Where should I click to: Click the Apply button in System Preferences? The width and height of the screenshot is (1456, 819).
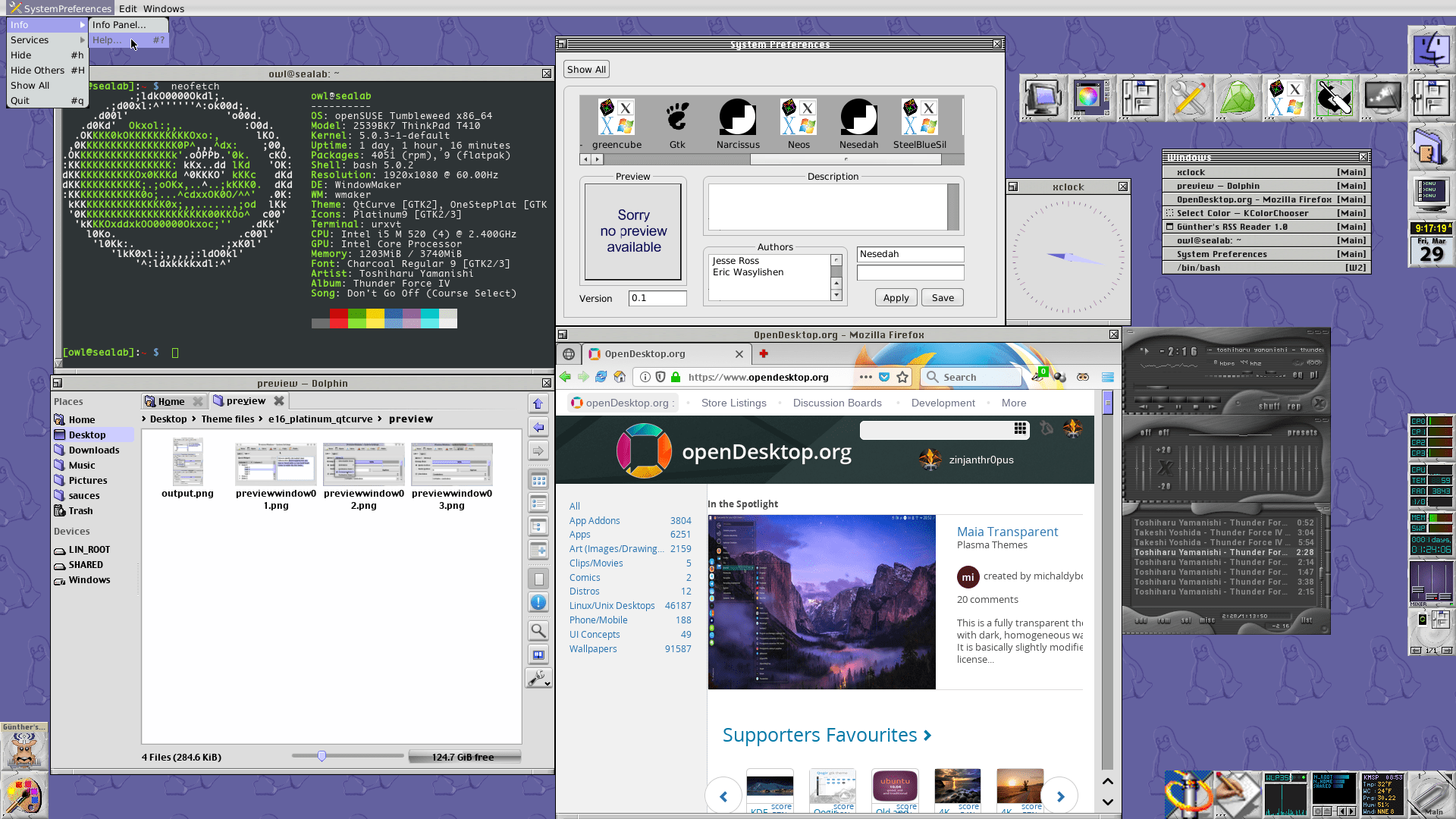point(896,298)
